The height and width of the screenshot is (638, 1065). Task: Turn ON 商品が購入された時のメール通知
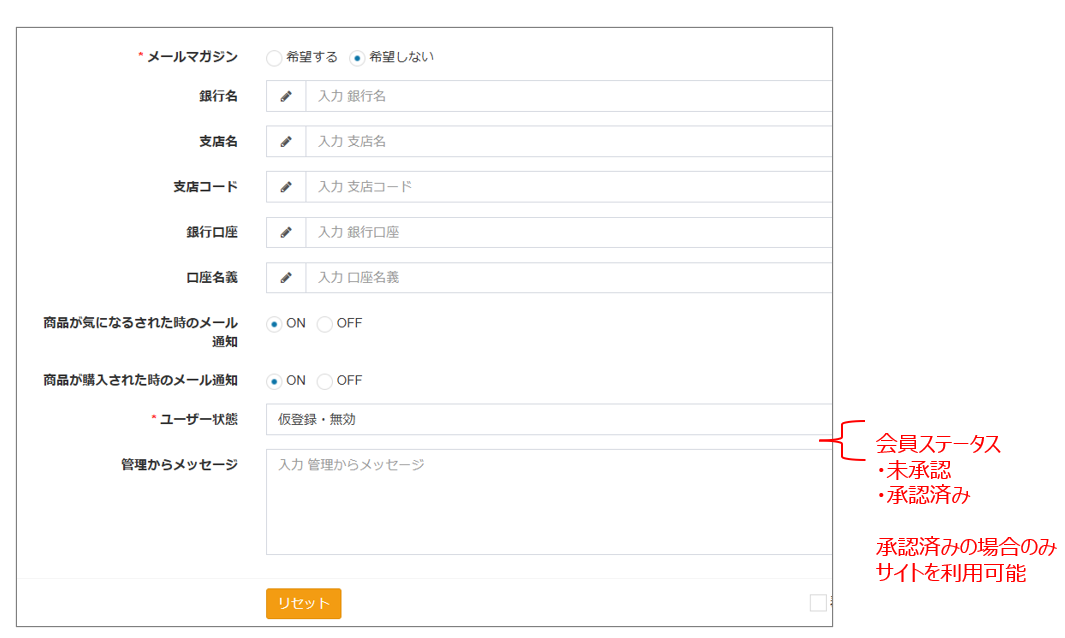point(274,381)
